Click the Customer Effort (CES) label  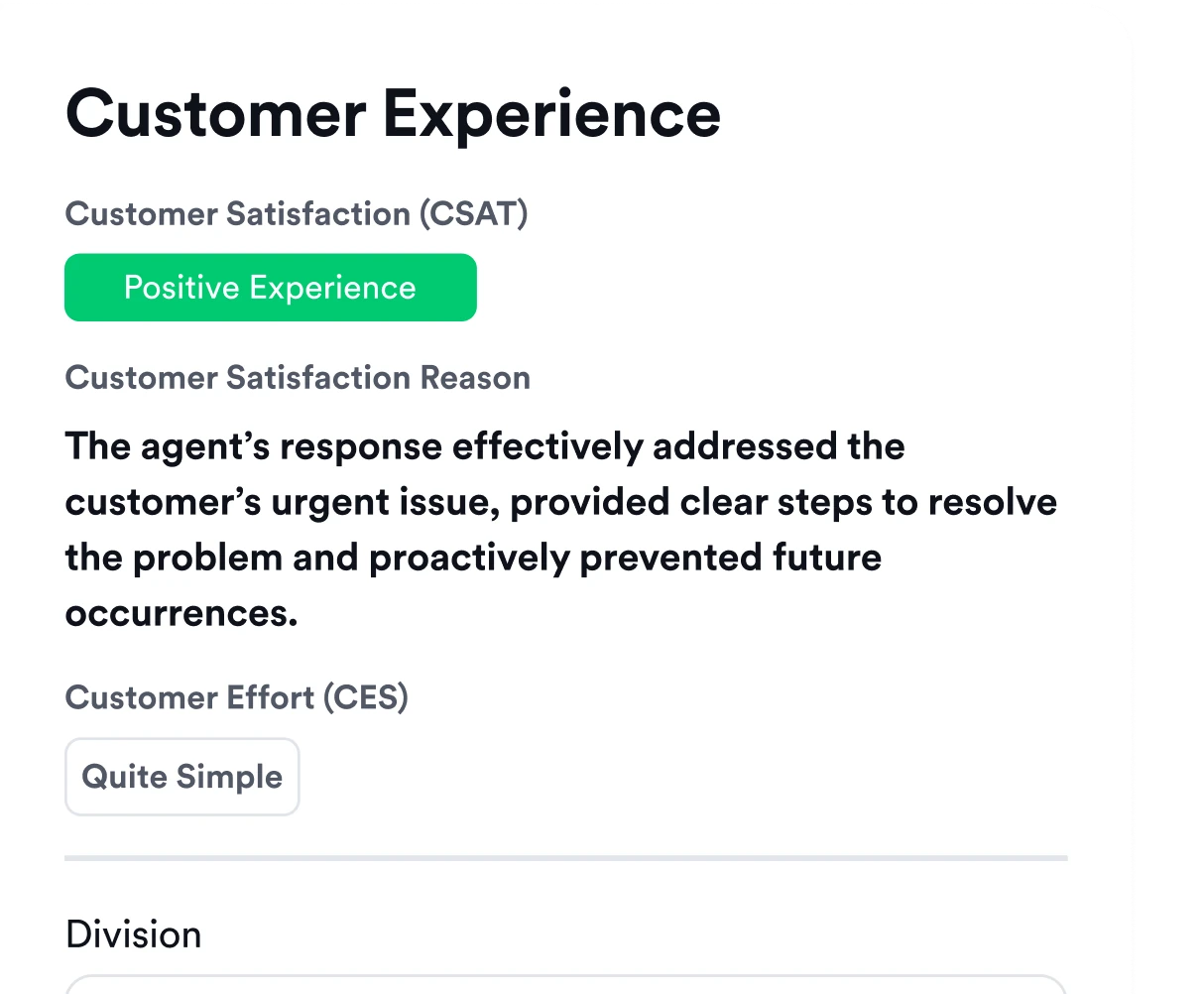[x=236, y=697]
